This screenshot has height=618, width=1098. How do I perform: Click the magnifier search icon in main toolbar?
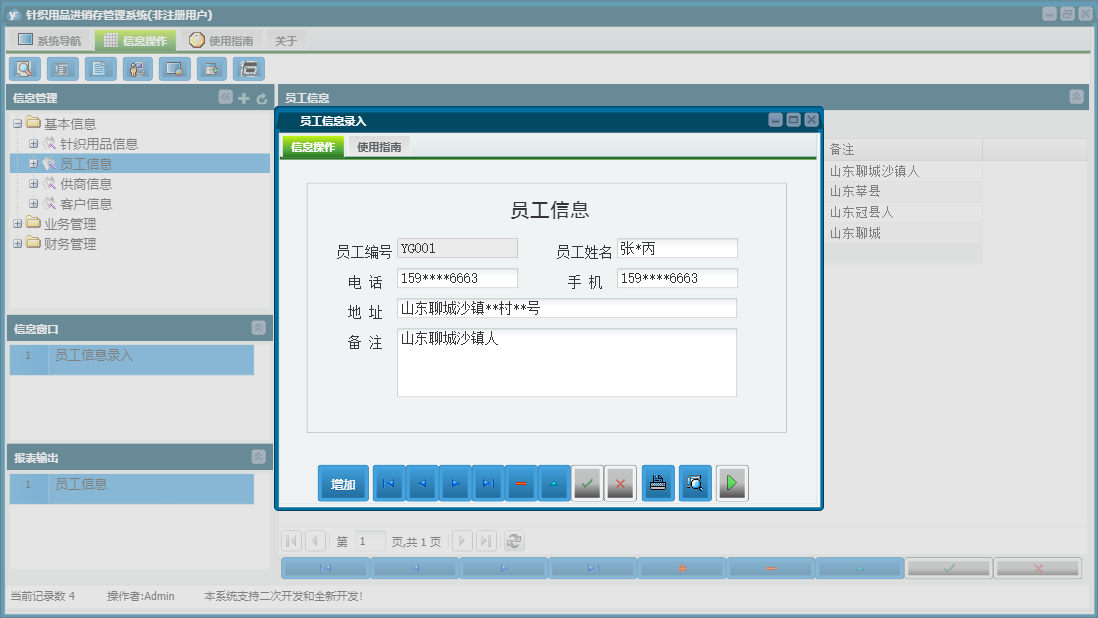tap(25, 69)
